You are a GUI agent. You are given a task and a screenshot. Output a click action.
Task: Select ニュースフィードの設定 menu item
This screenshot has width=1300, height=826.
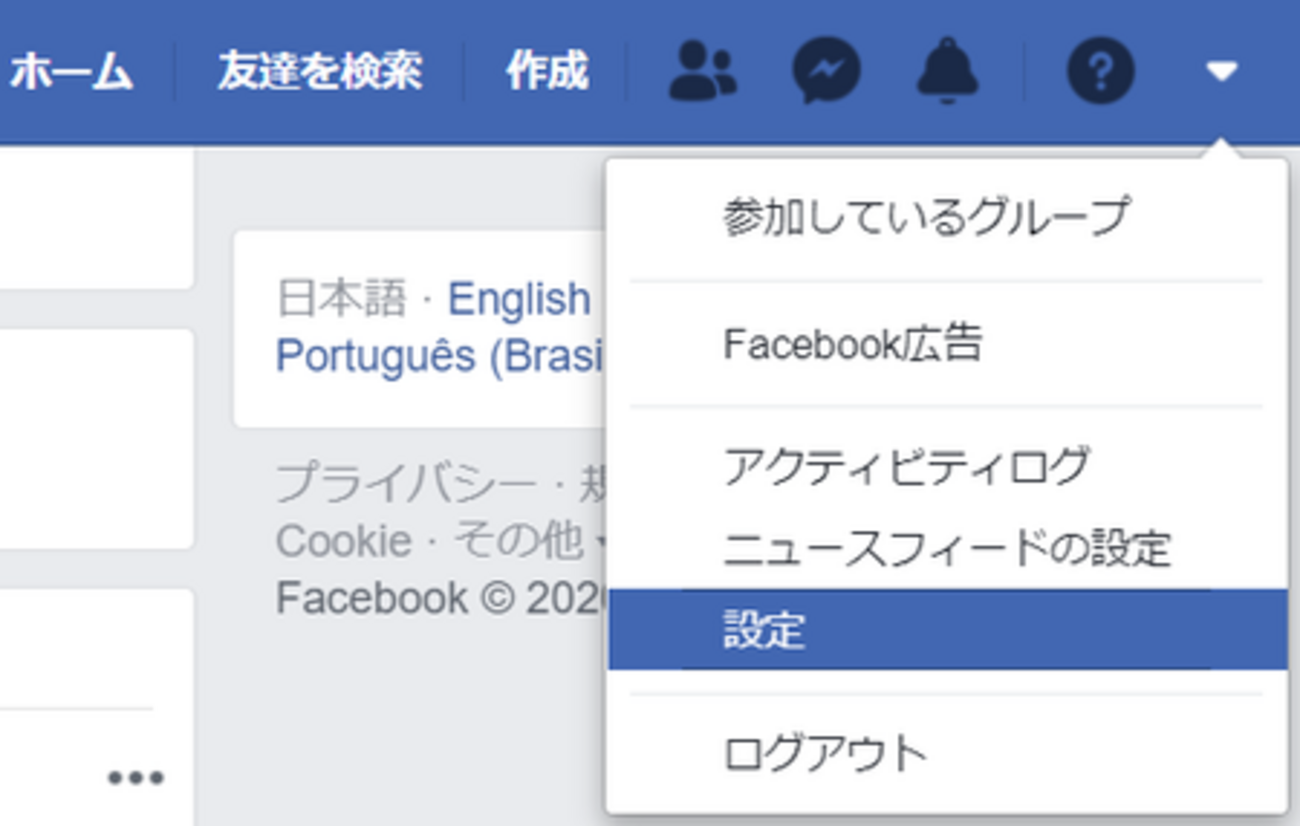946,548
